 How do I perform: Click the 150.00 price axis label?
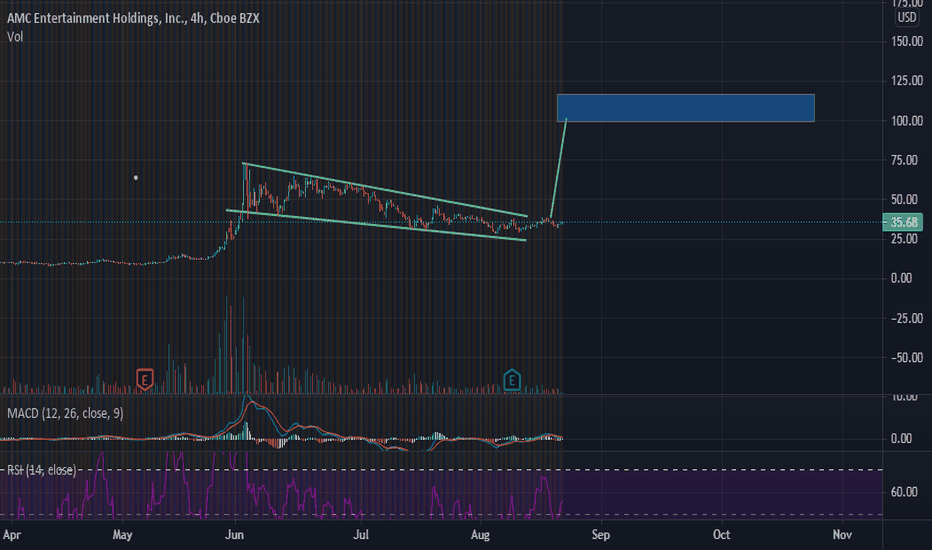[x=906, y=42]
